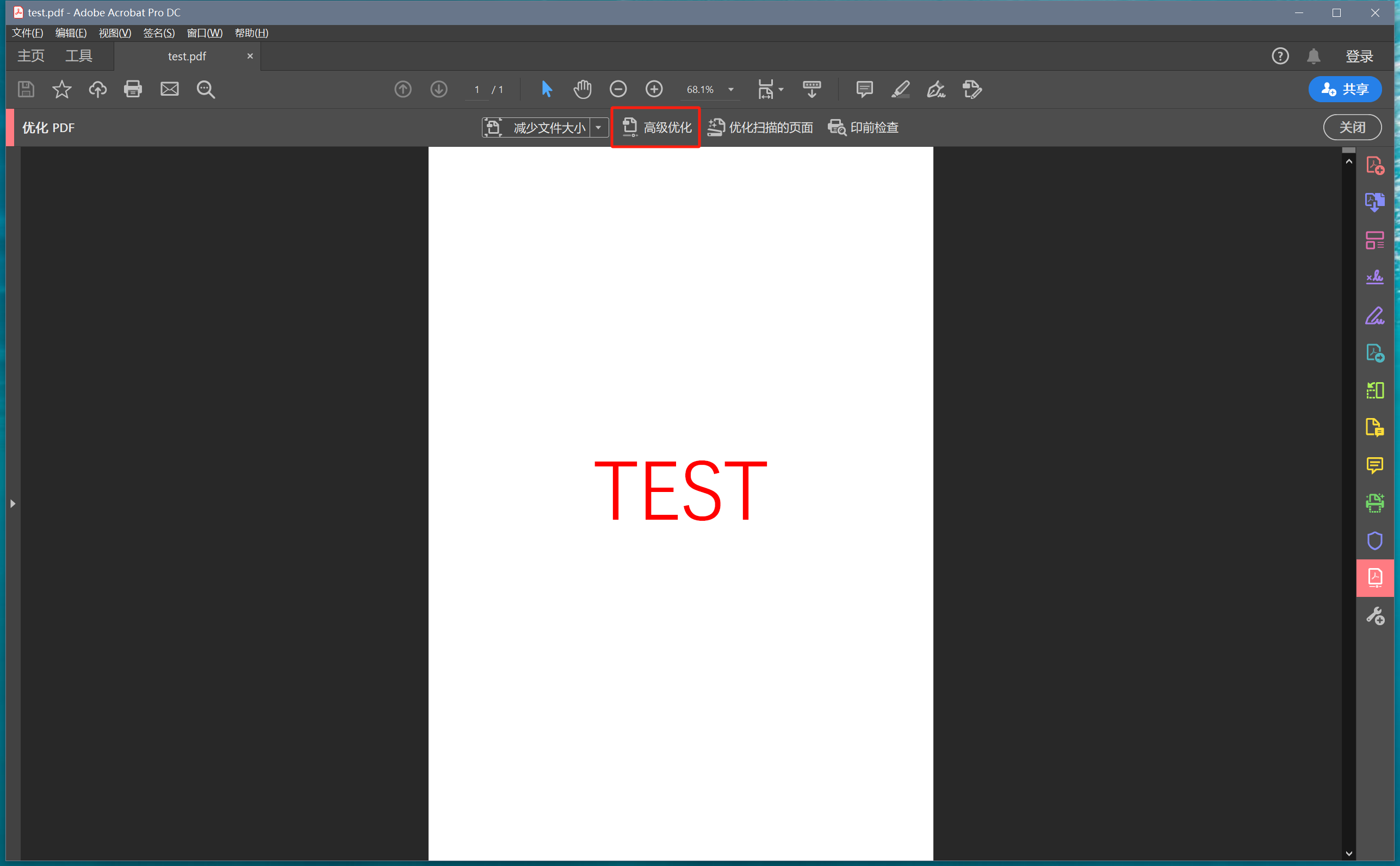
Task: Click the blue 共享 share button
Action: click(x=1345, y=89)
